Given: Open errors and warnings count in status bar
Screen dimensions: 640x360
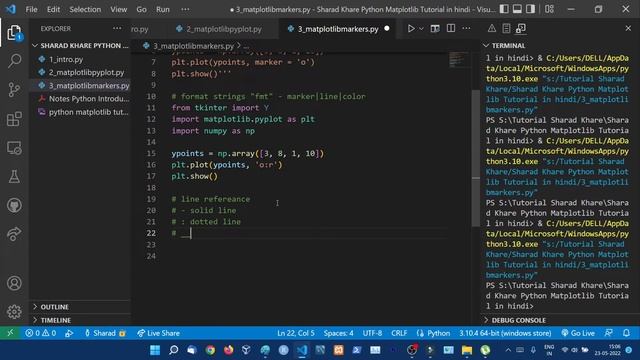Looking at the screenshot, I should [x=40, y=333].
